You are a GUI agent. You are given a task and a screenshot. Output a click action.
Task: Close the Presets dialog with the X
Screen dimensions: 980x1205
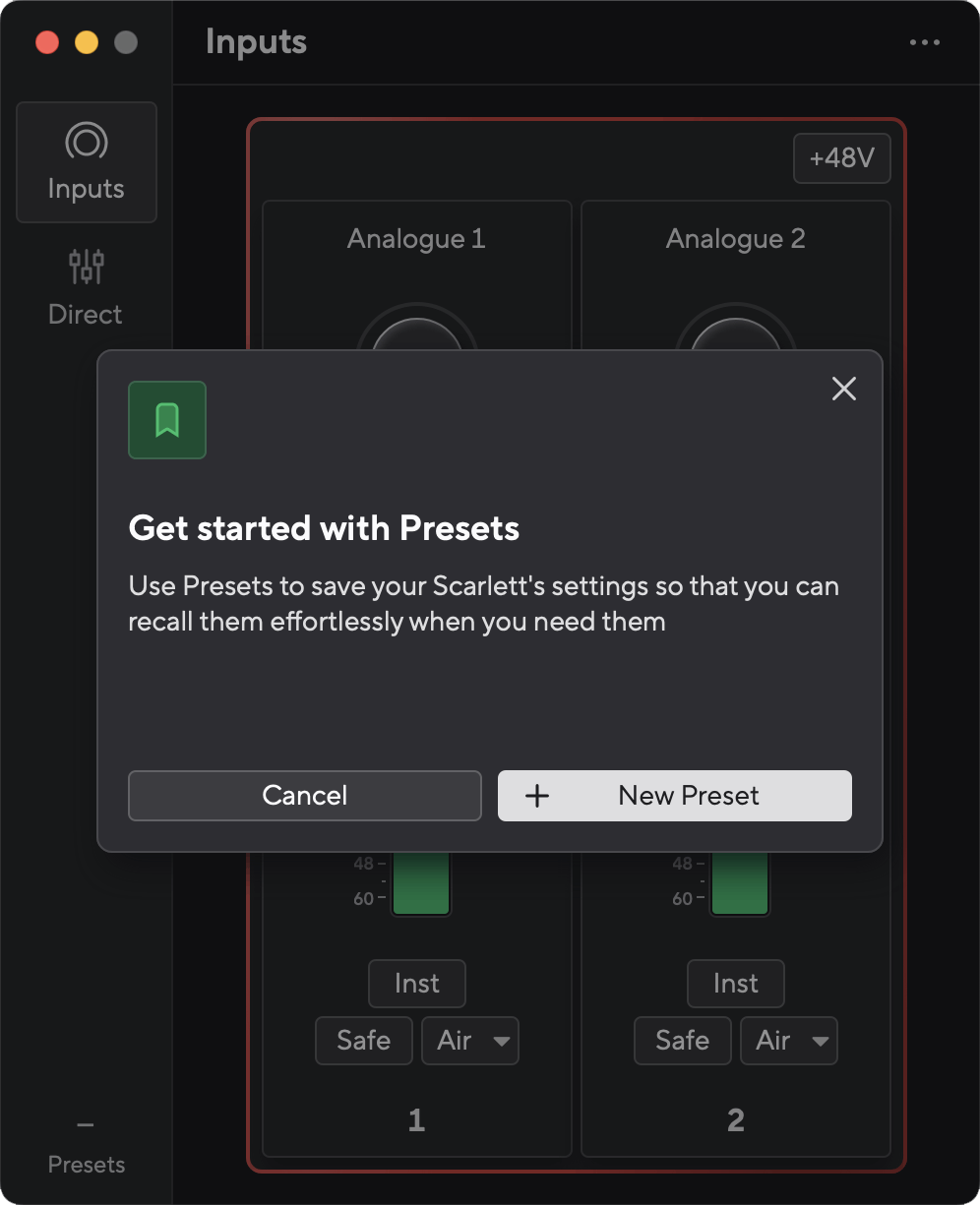coord(844,389)
